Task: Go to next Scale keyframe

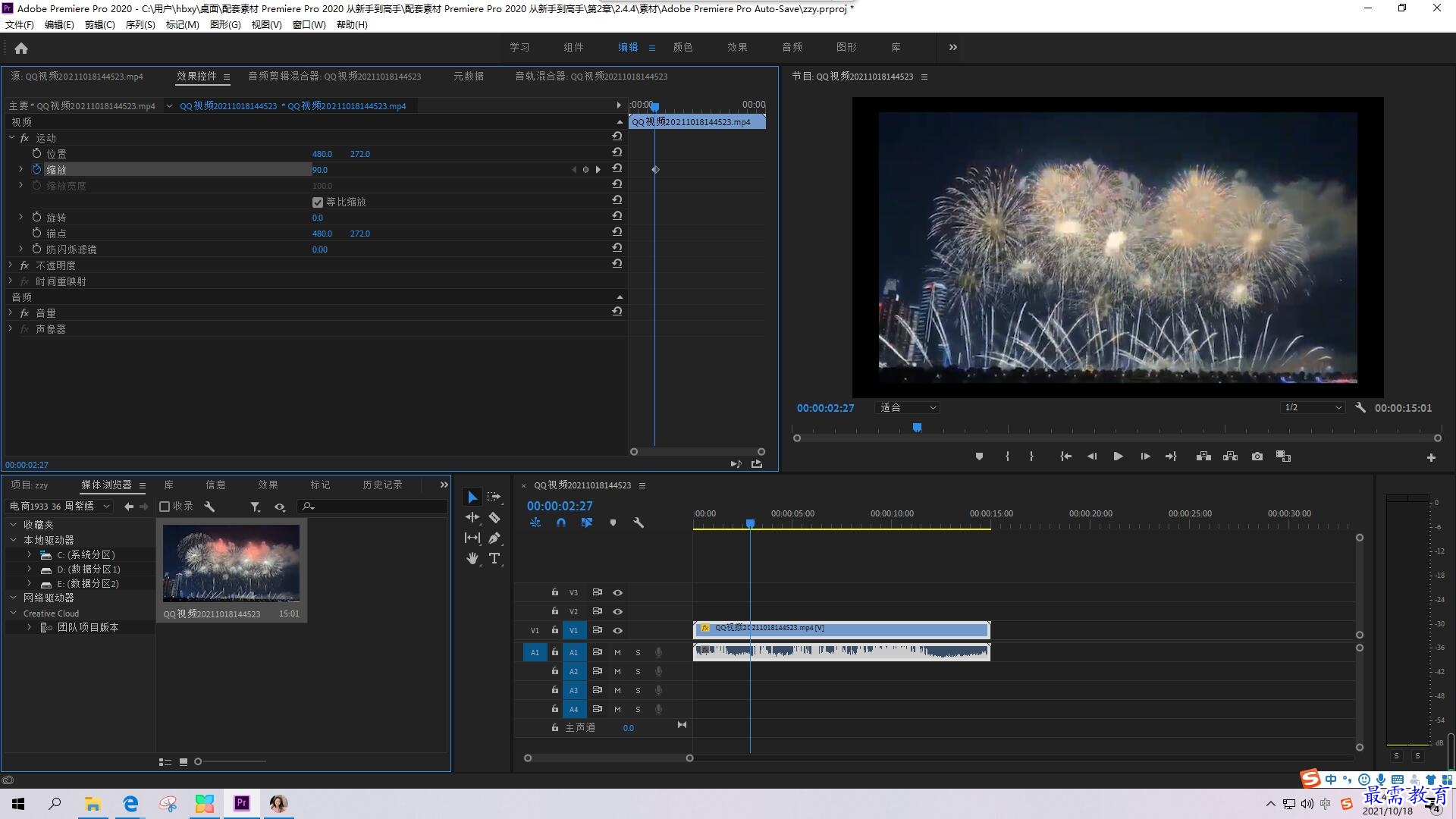Action: pos(598,170)
